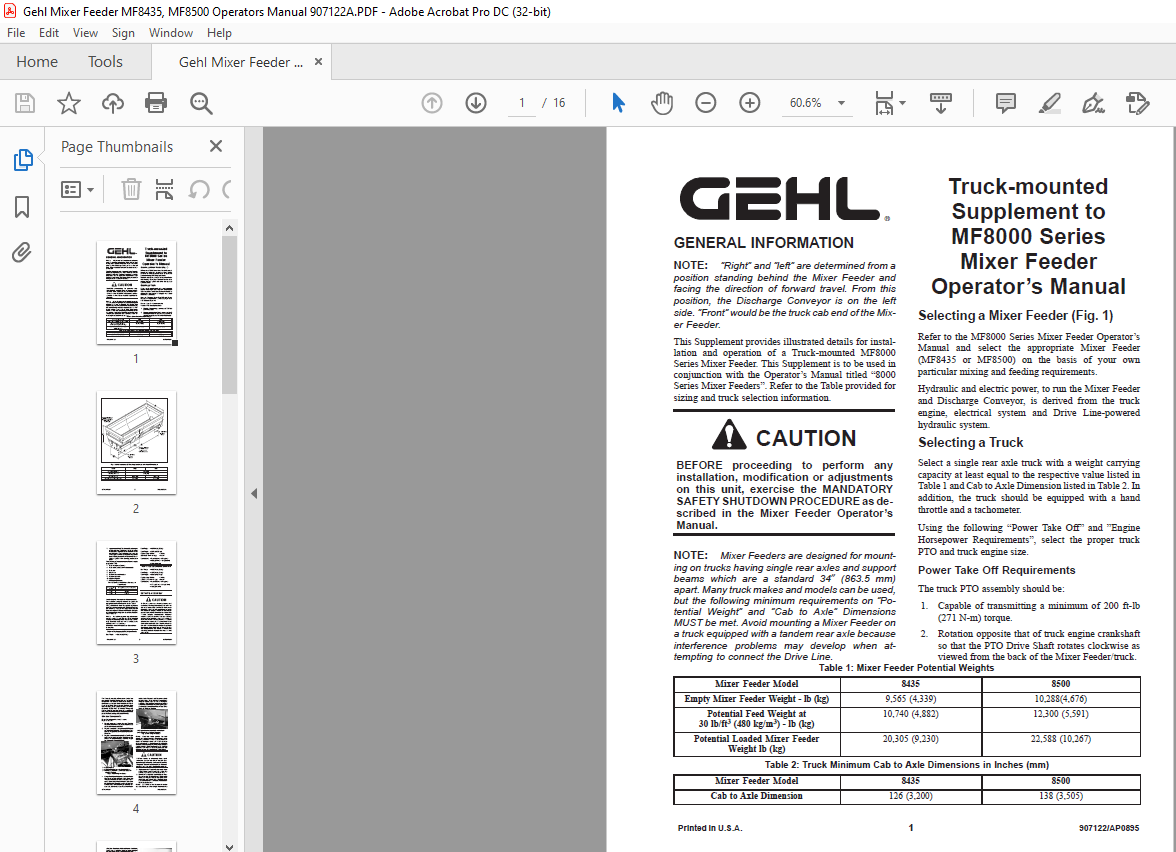Expand page display options dropdown arrow
Viewport: 1176px width, 852px height.
pos(902,103)
